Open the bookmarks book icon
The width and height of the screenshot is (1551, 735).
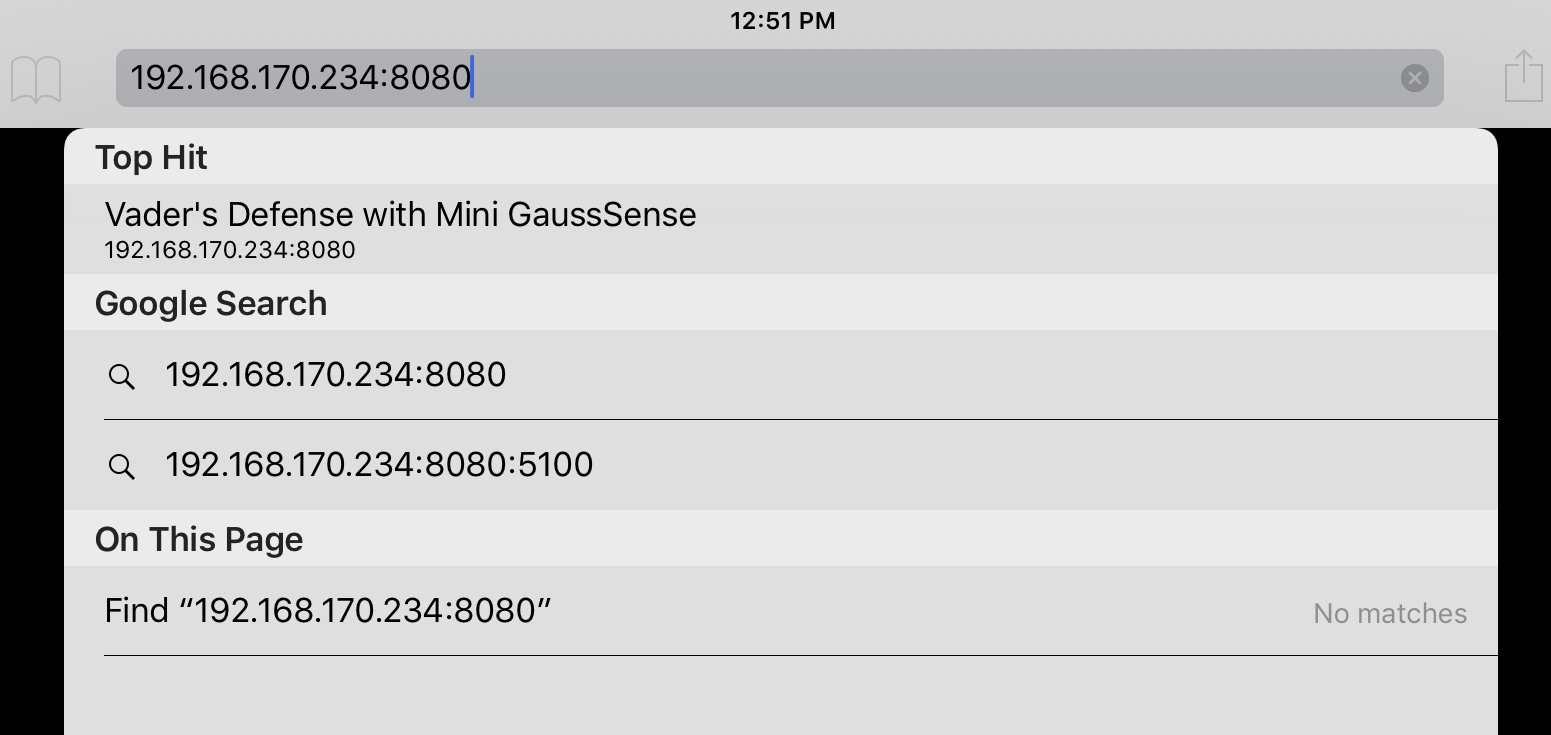tap(36, 79)
